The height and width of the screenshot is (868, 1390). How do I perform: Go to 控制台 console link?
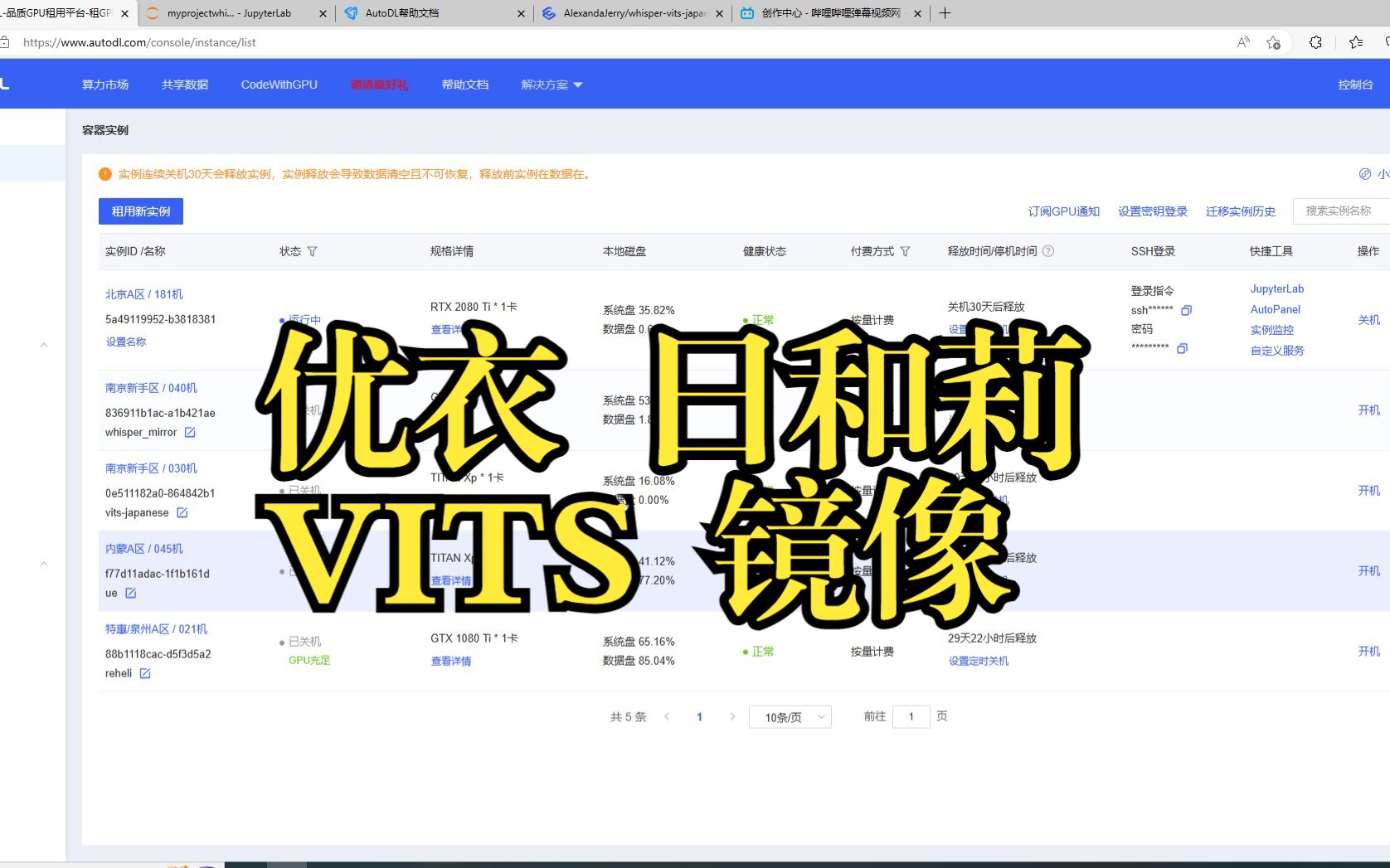point(1355,85)
